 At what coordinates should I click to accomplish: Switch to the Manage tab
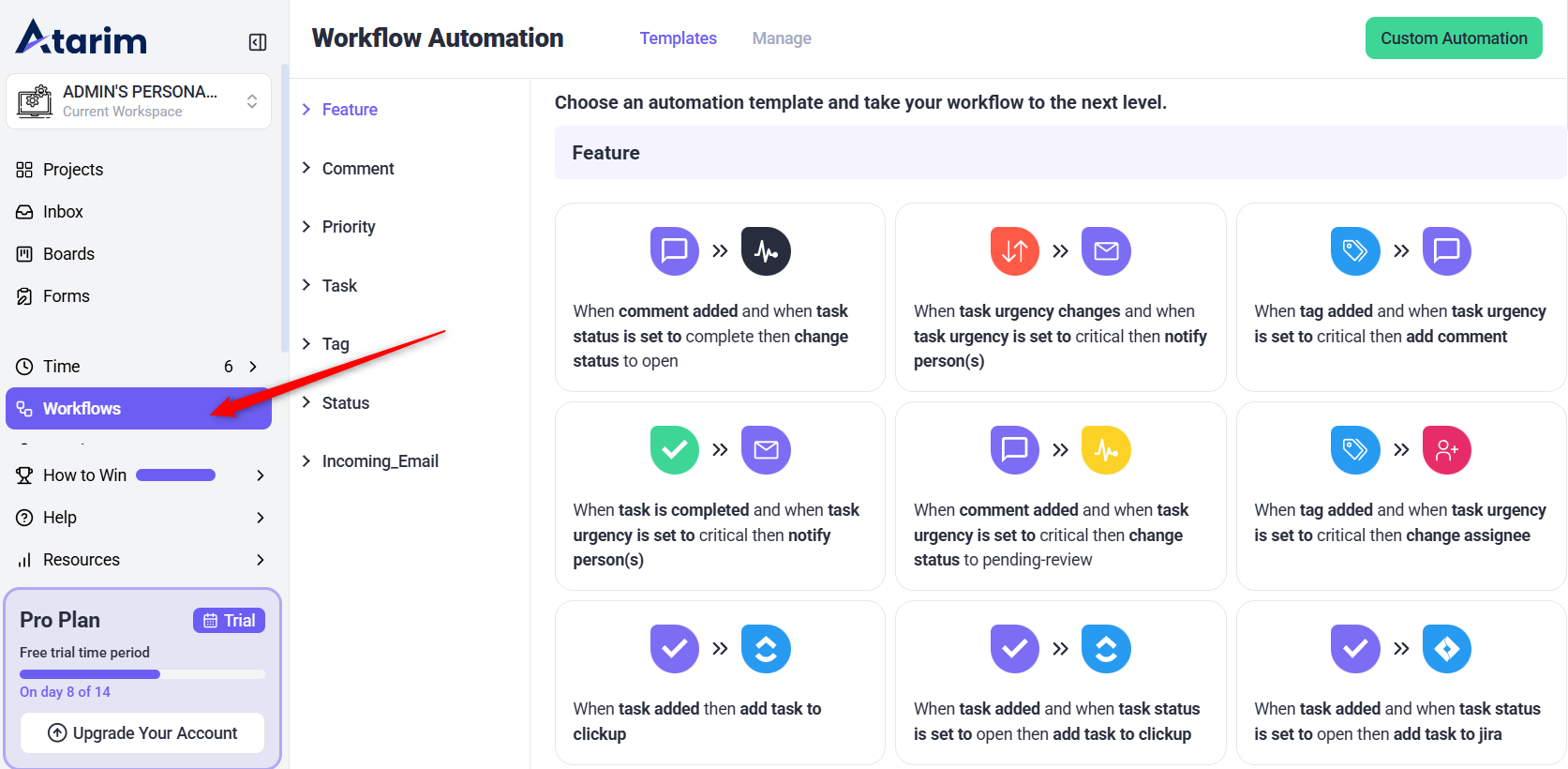point(782,38)
